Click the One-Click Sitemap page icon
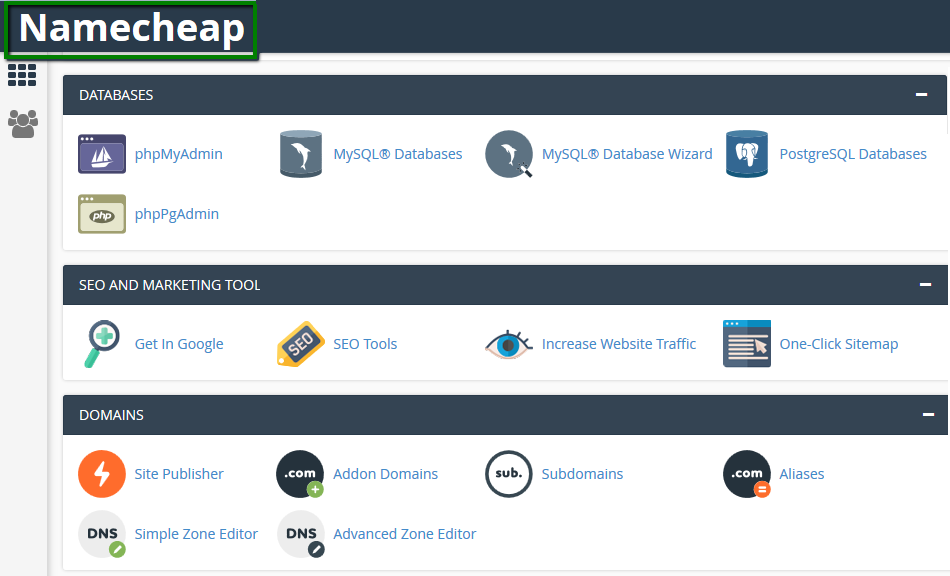950x576 pixels. (746, 344)
